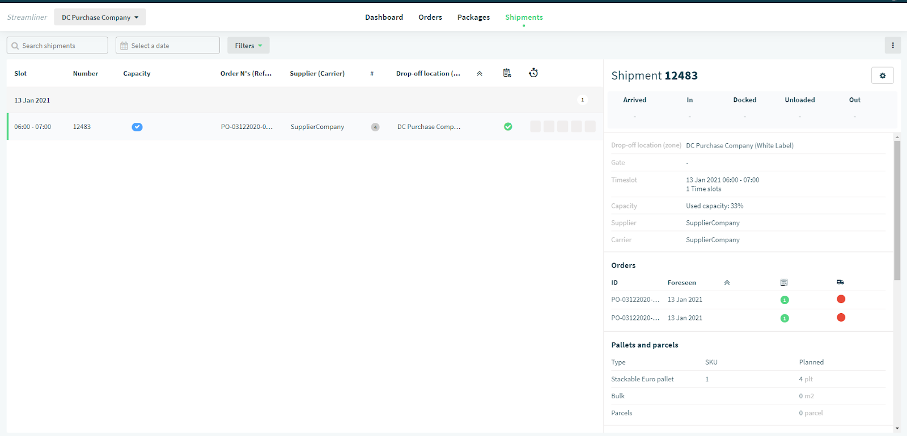Click the blue capacity check badge
The image size is (908, 436).
(137, 127)
